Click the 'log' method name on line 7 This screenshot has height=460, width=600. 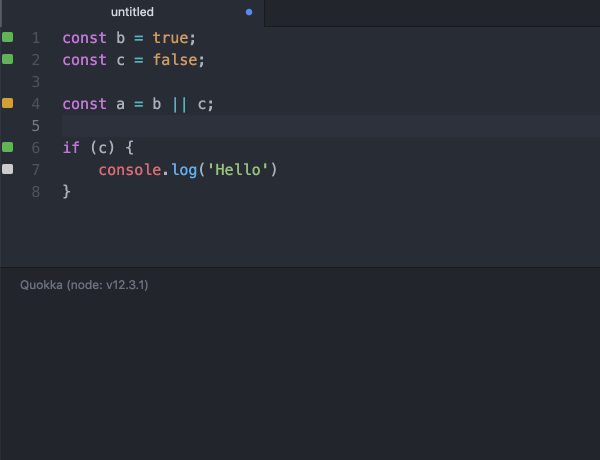tap(184, 170)
